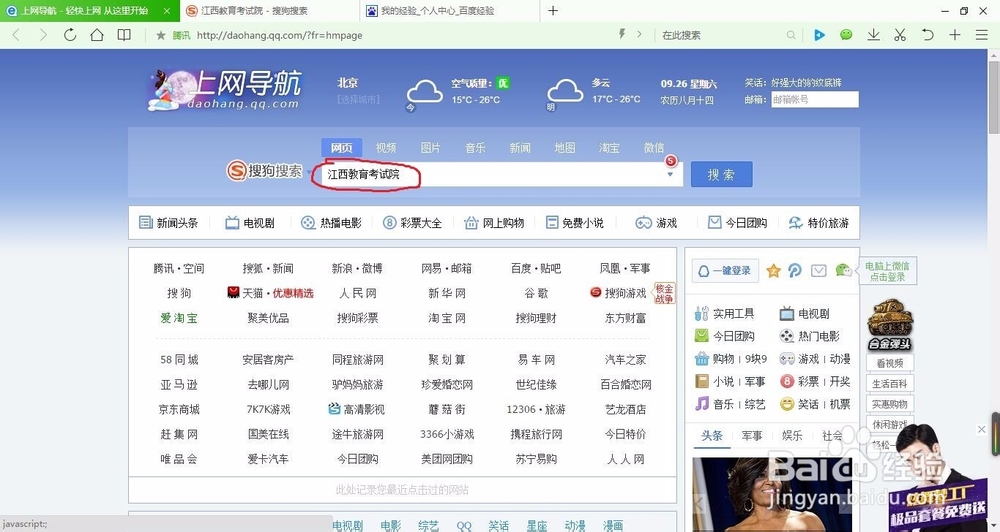Screen dimensions: 1000x532
Task: Click the scissors screenshot tool icon
Action: (900, 35)
